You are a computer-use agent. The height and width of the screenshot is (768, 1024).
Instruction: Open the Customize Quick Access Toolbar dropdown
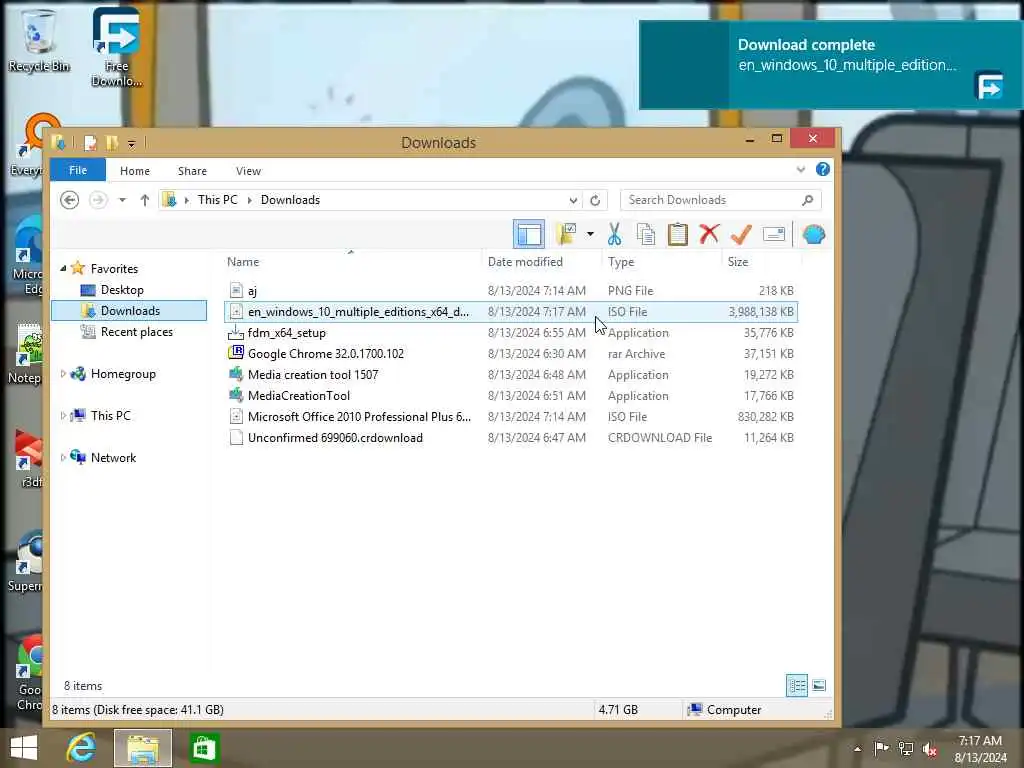point(132,143)
